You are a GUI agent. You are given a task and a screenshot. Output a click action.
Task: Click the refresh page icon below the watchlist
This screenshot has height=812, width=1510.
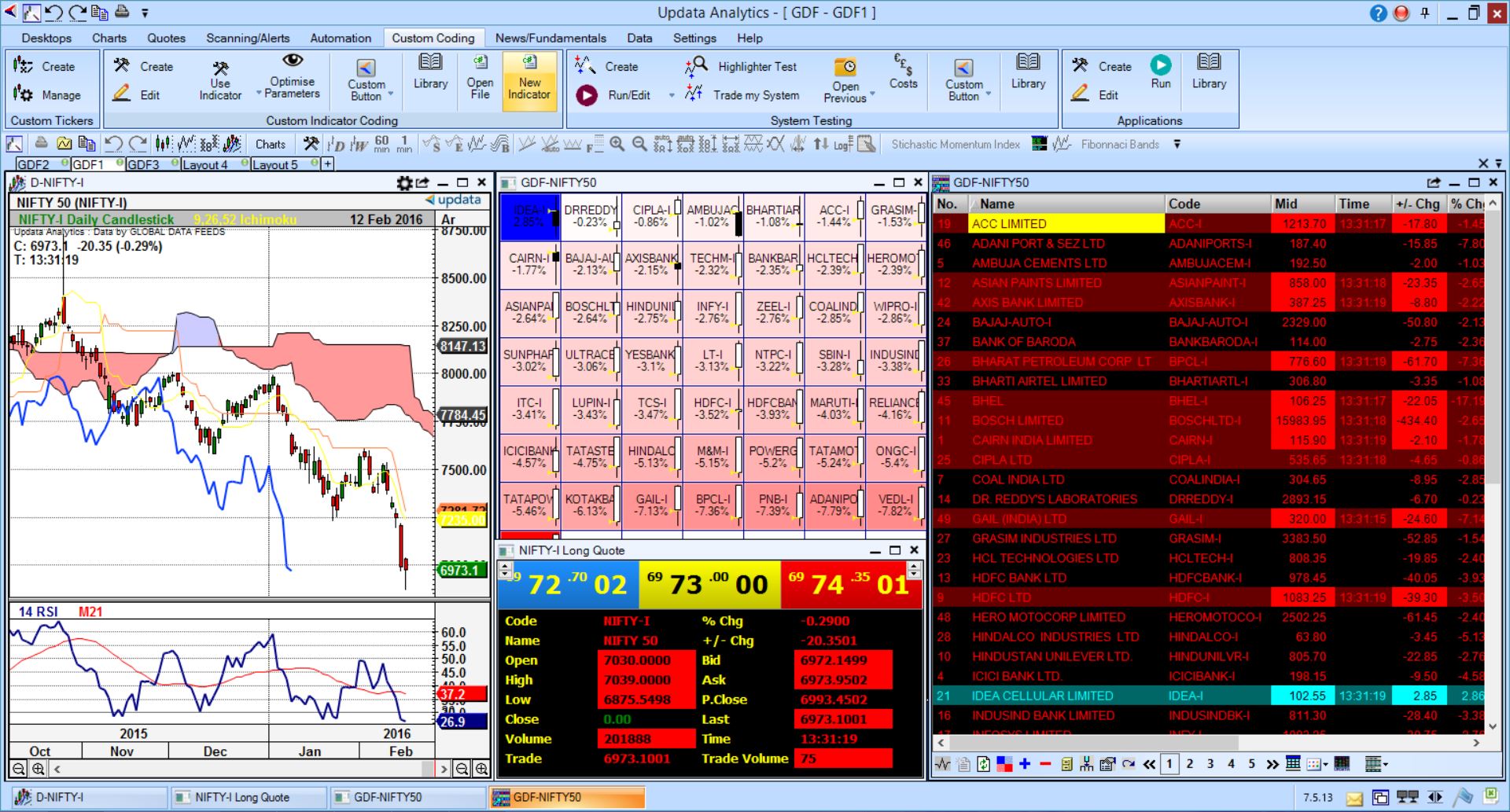coord(984,763)
